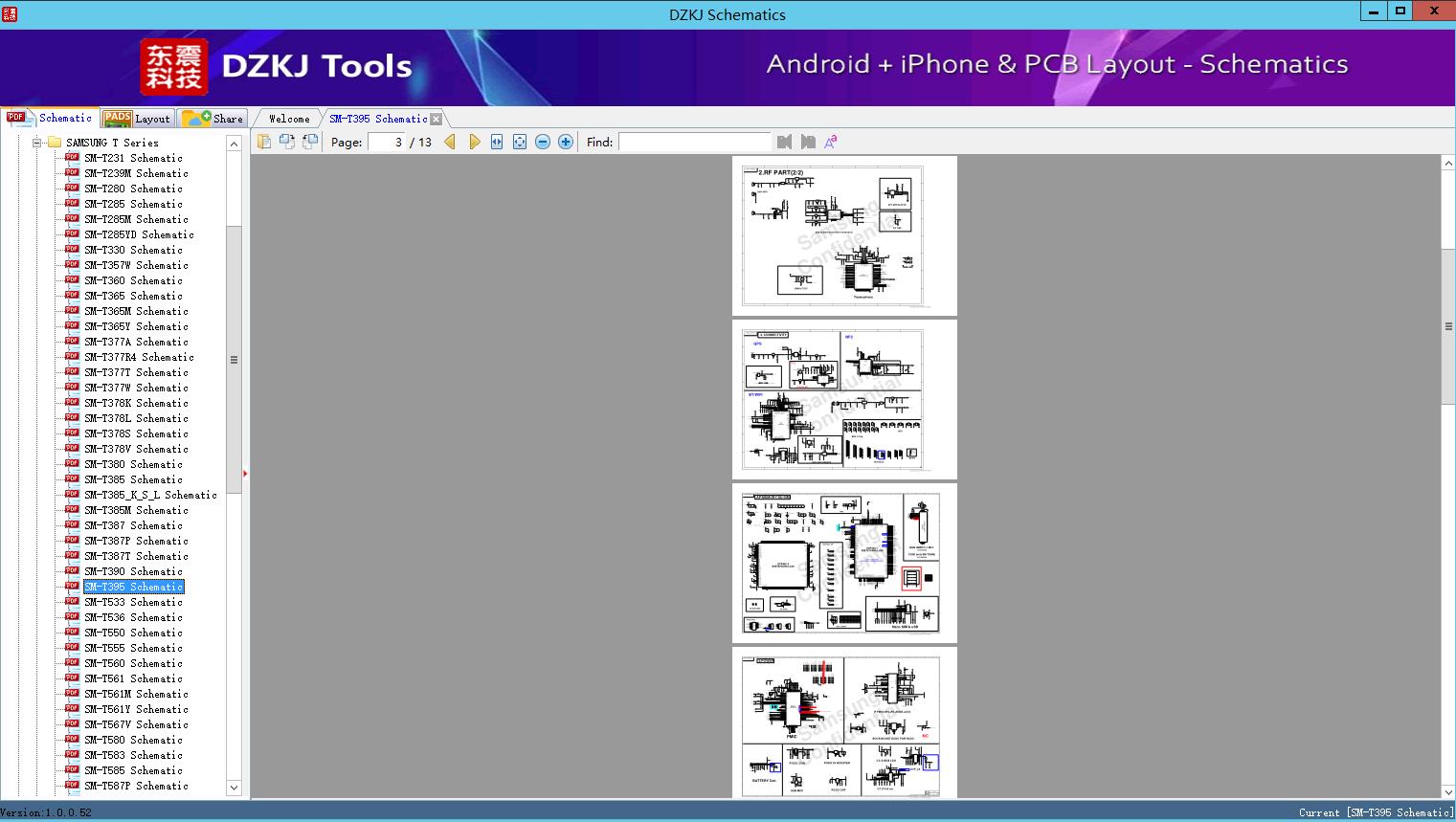Switch to the Layout panel tab

[x=137, y=119]
